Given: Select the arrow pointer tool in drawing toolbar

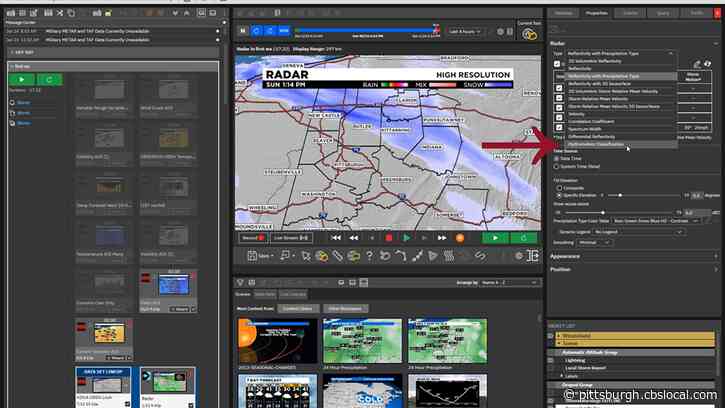Looking at the screenshot, I should tap(306, 256).
